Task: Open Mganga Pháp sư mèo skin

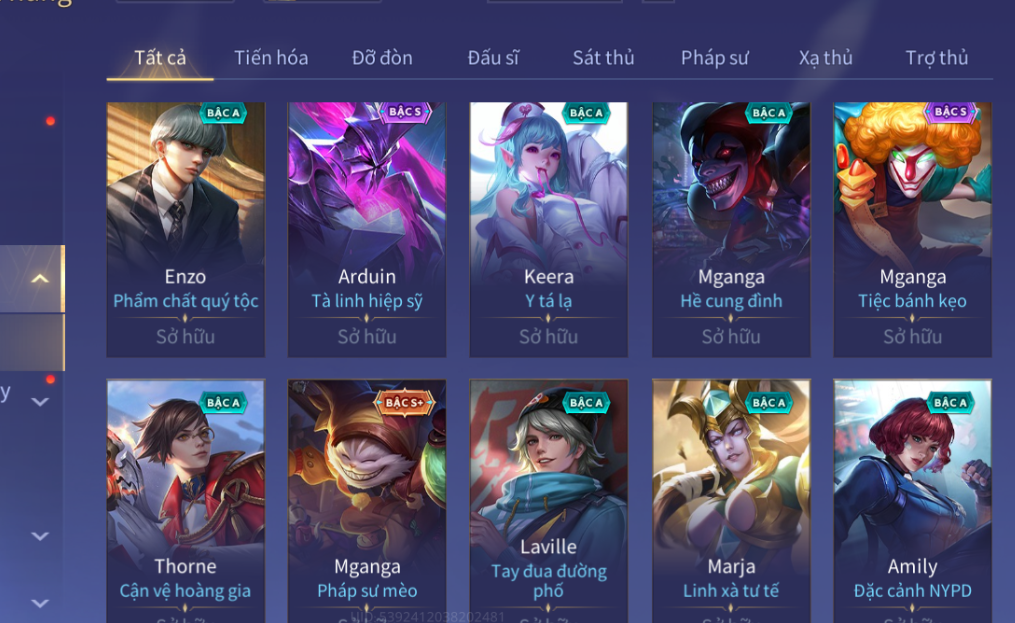Action: (x=367, y=501)
